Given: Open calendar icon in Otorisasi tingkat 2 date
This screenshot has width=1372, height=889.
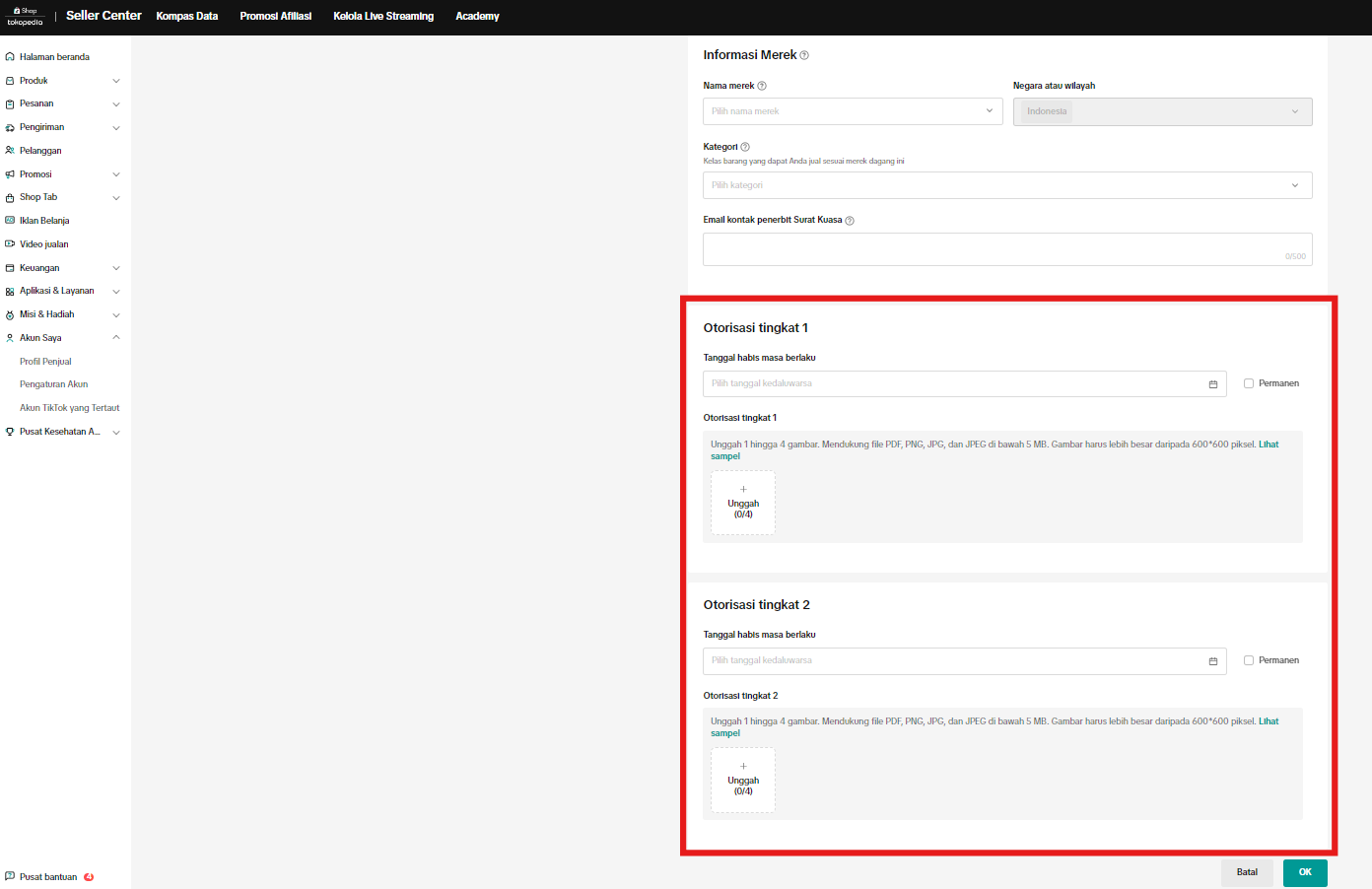Looking at the screenshot, I should [x=1213, y=661].
